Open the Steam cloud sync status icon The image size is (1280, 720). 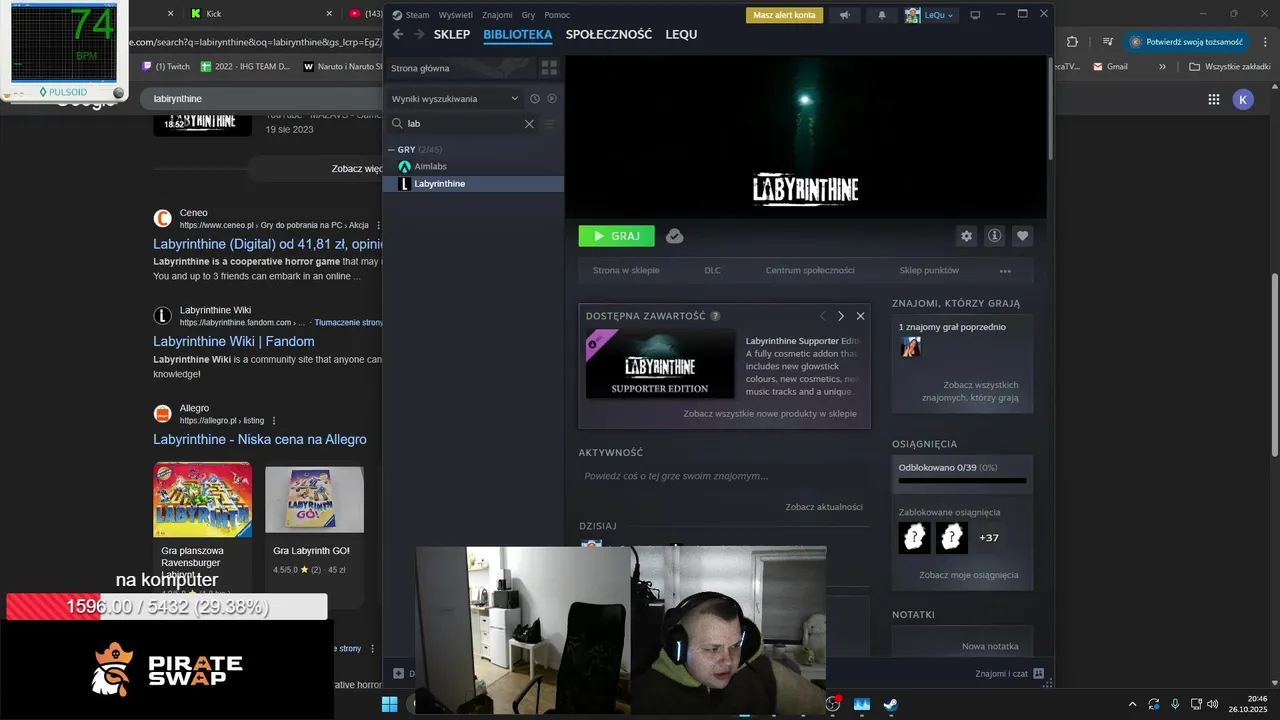(675, 236)
